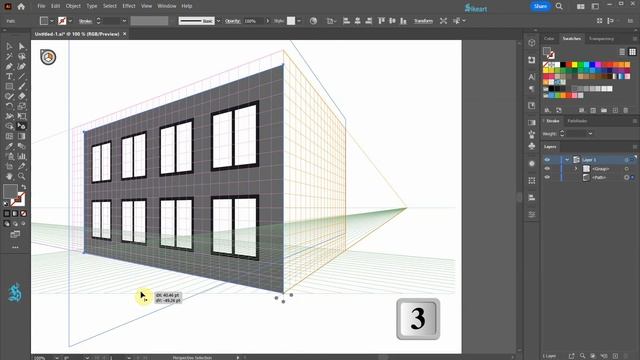This screenshot has width=640, height=360.
Task: Click the Stroke label link in control bar
Action: pyautogui.click(x=85, y=21)
